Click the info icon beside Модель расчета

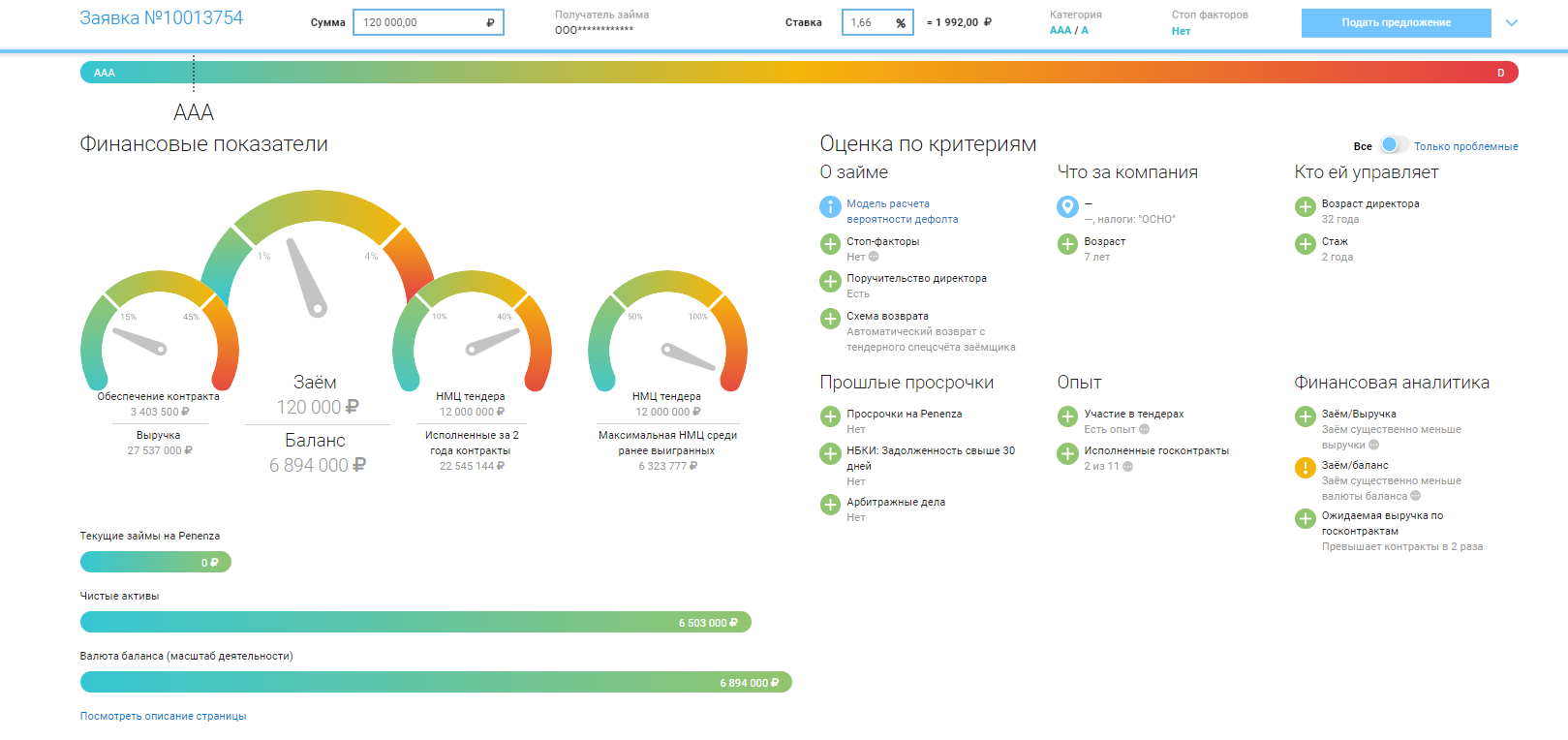pos(830,206)
